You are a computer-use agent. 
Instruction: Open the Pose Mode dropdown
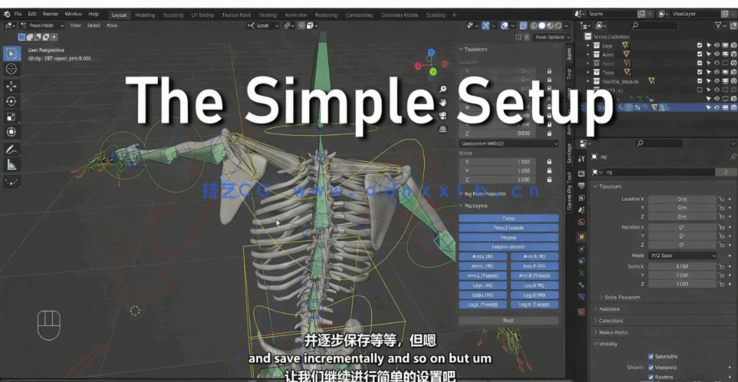42,25
